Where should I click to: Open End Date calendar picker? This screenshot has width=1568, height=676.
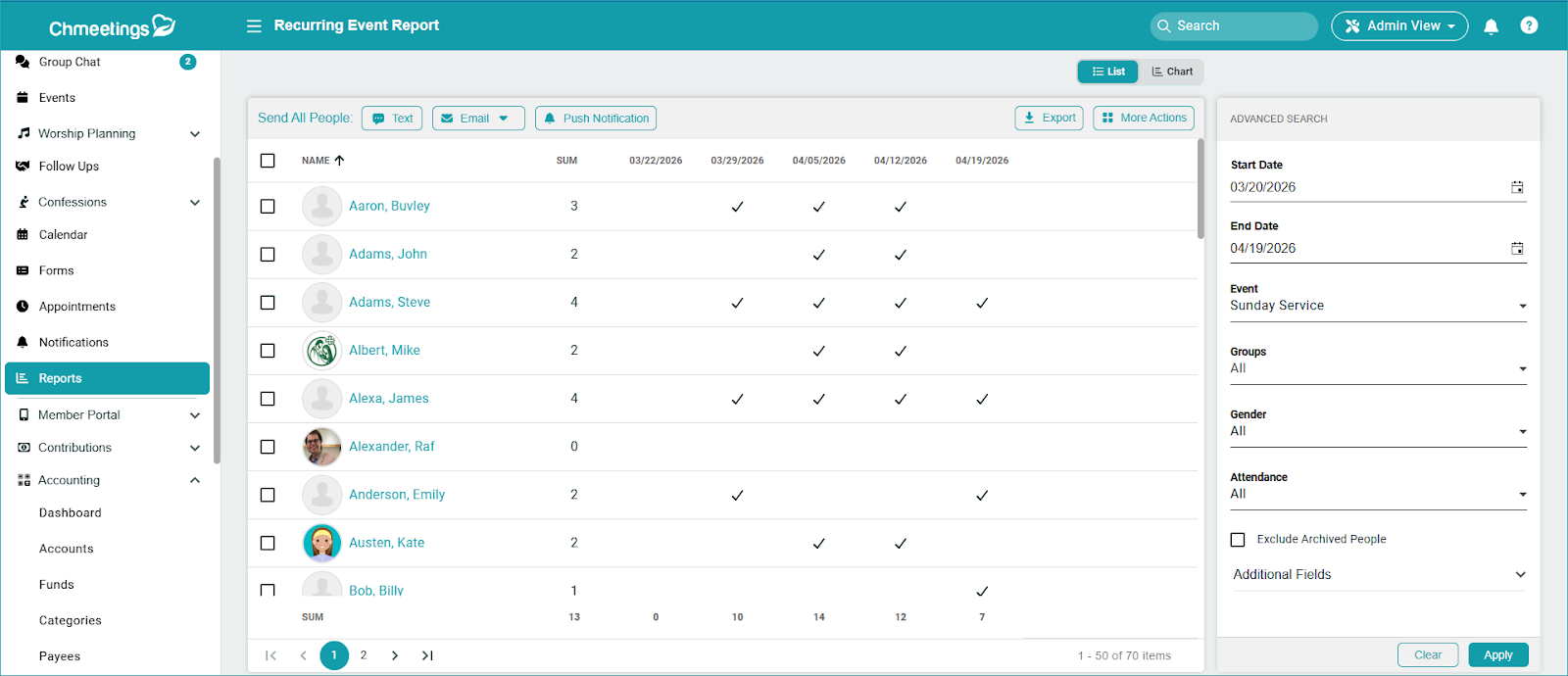(x=1516, y=249)
